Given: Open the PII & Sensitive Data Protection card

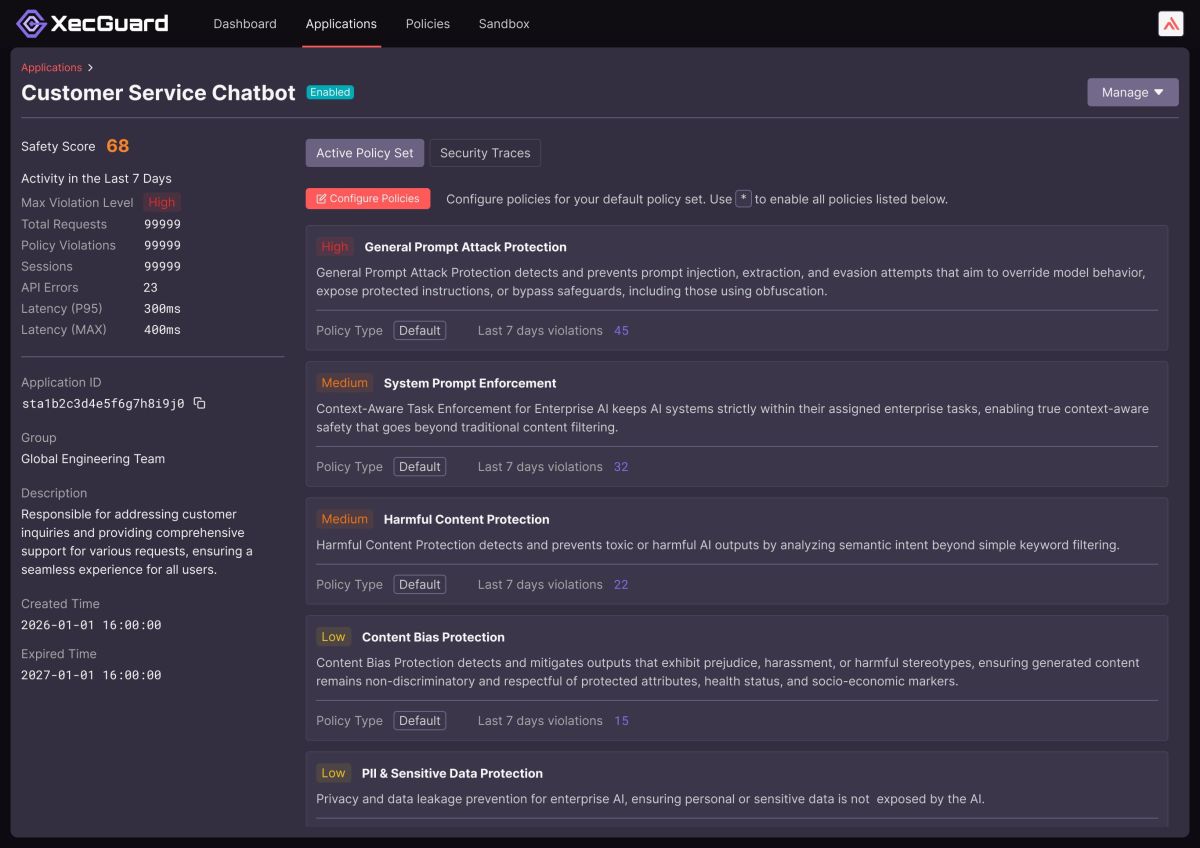Looking at the screenshot, I should click(737, 789).
